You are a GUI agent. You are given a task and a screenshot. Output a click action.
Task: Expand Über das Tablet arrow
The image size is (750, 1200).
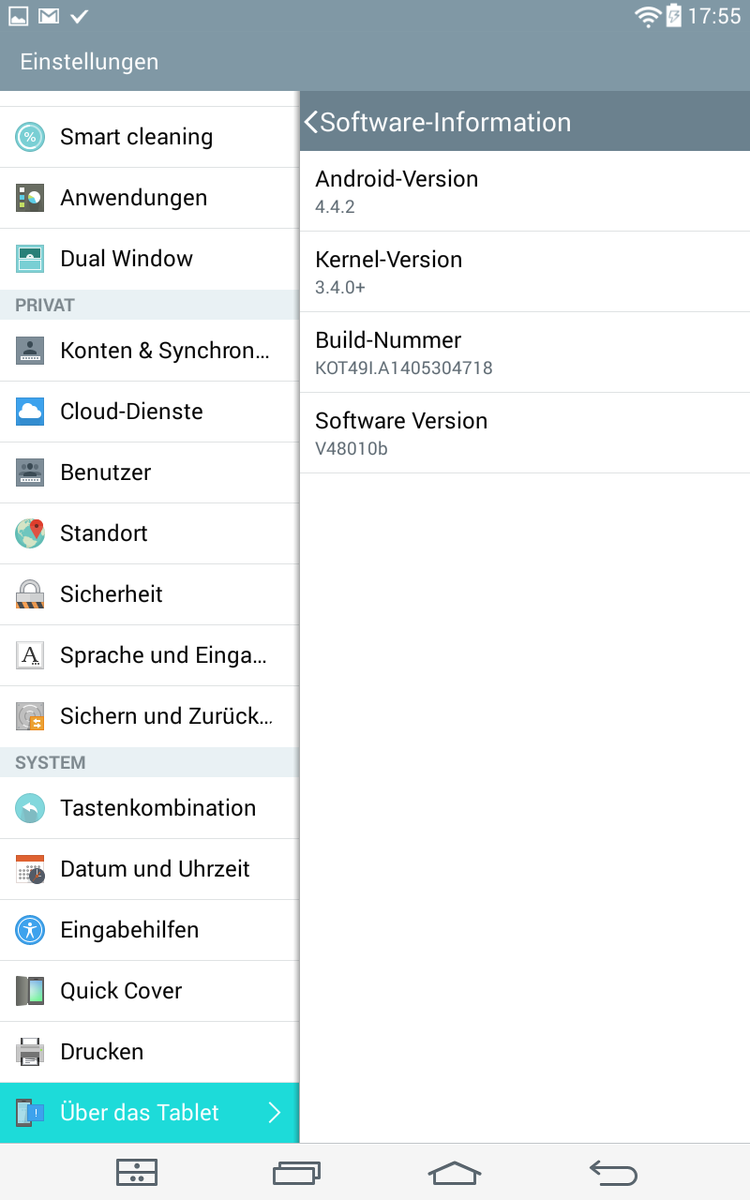(275, 1112)
